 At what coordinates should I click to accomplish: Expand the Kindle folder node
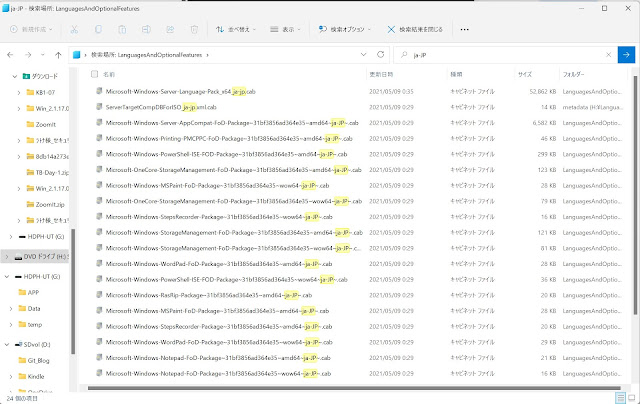point(11,377)
